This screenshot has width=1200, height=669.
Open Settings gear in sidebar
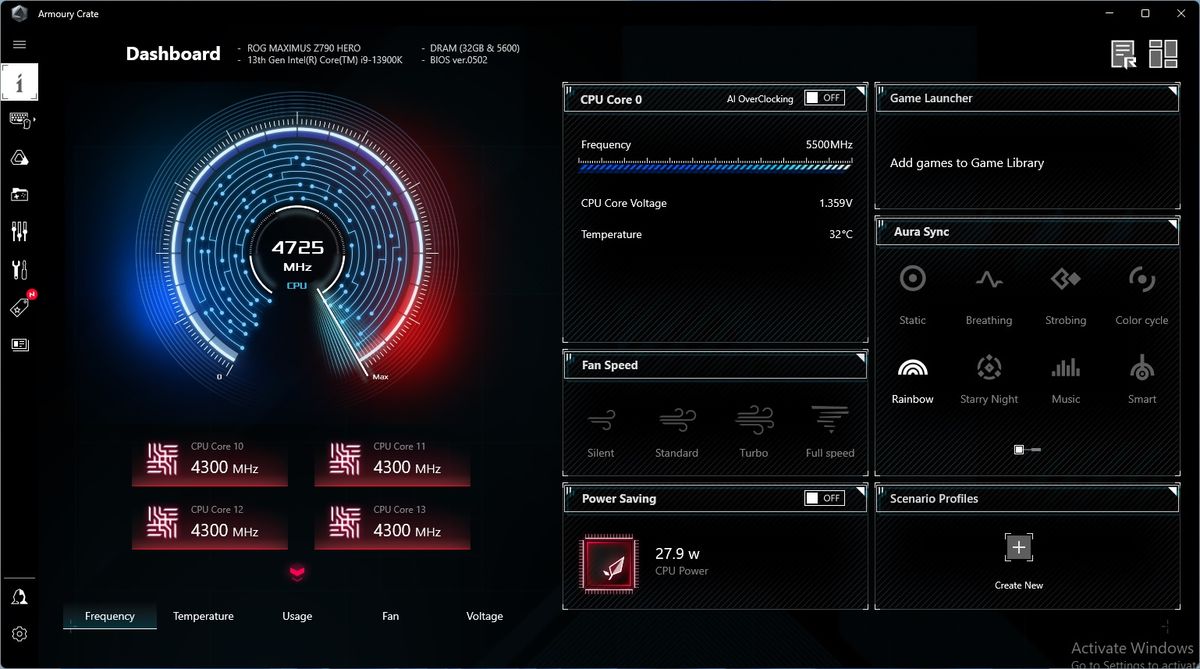click(19, 634)
